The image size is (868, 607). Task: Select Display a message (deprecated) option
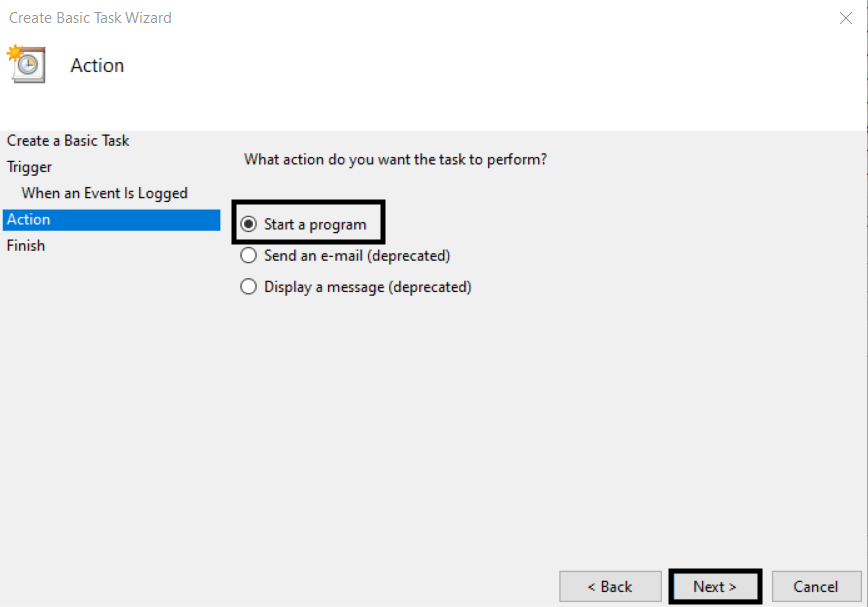[x=249, y=287]
